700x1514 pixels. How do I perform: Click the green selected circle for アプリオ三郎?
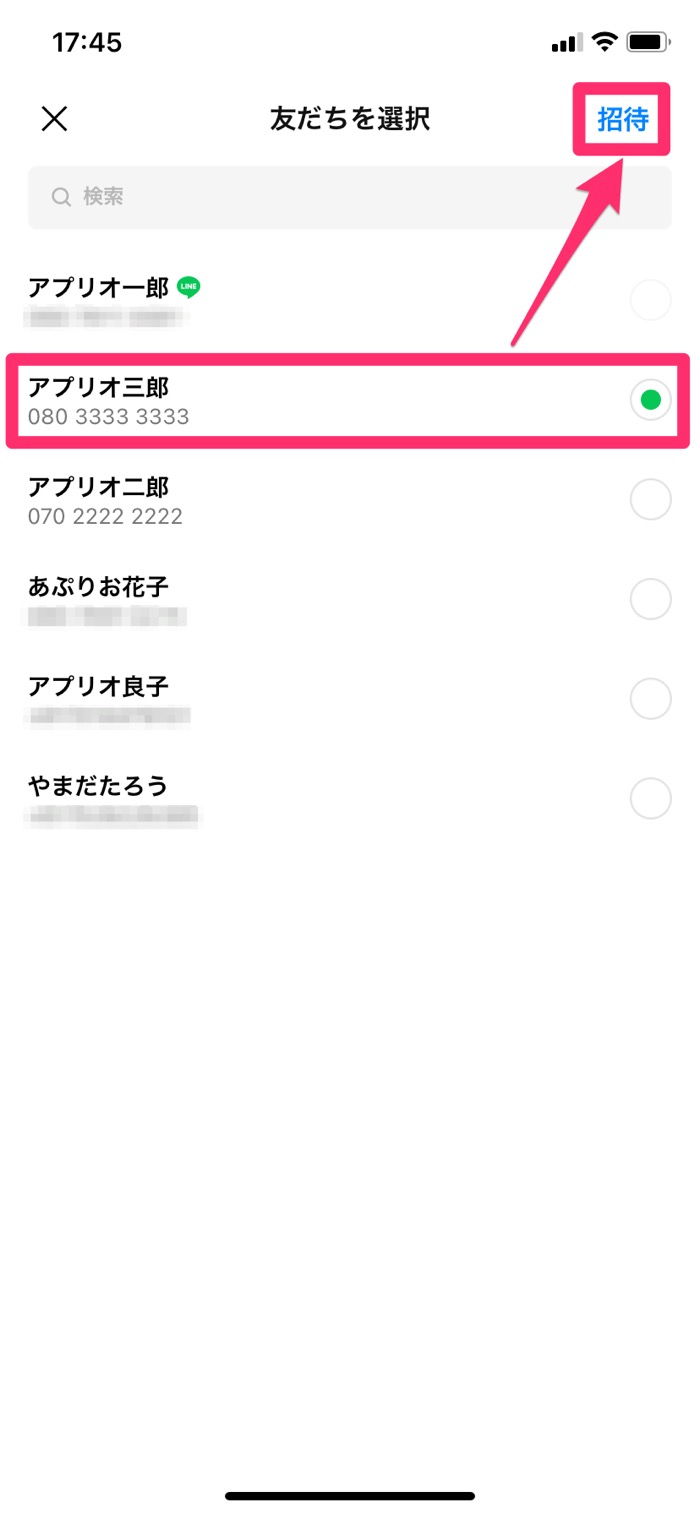point(651,400)
